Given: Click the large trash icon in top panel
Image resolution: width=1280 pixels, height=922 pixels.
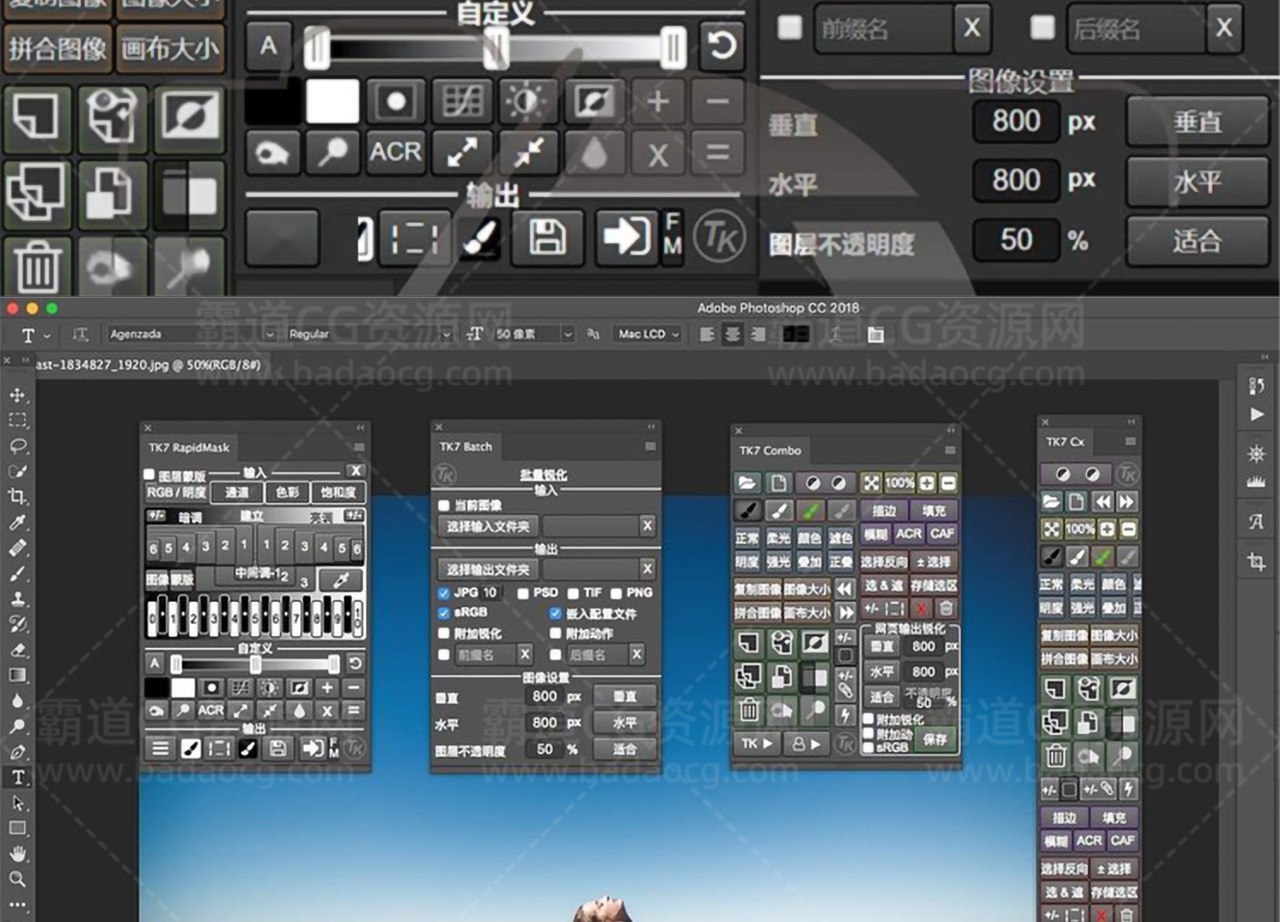Looking at the screenshot, I should tap(37, 267).
